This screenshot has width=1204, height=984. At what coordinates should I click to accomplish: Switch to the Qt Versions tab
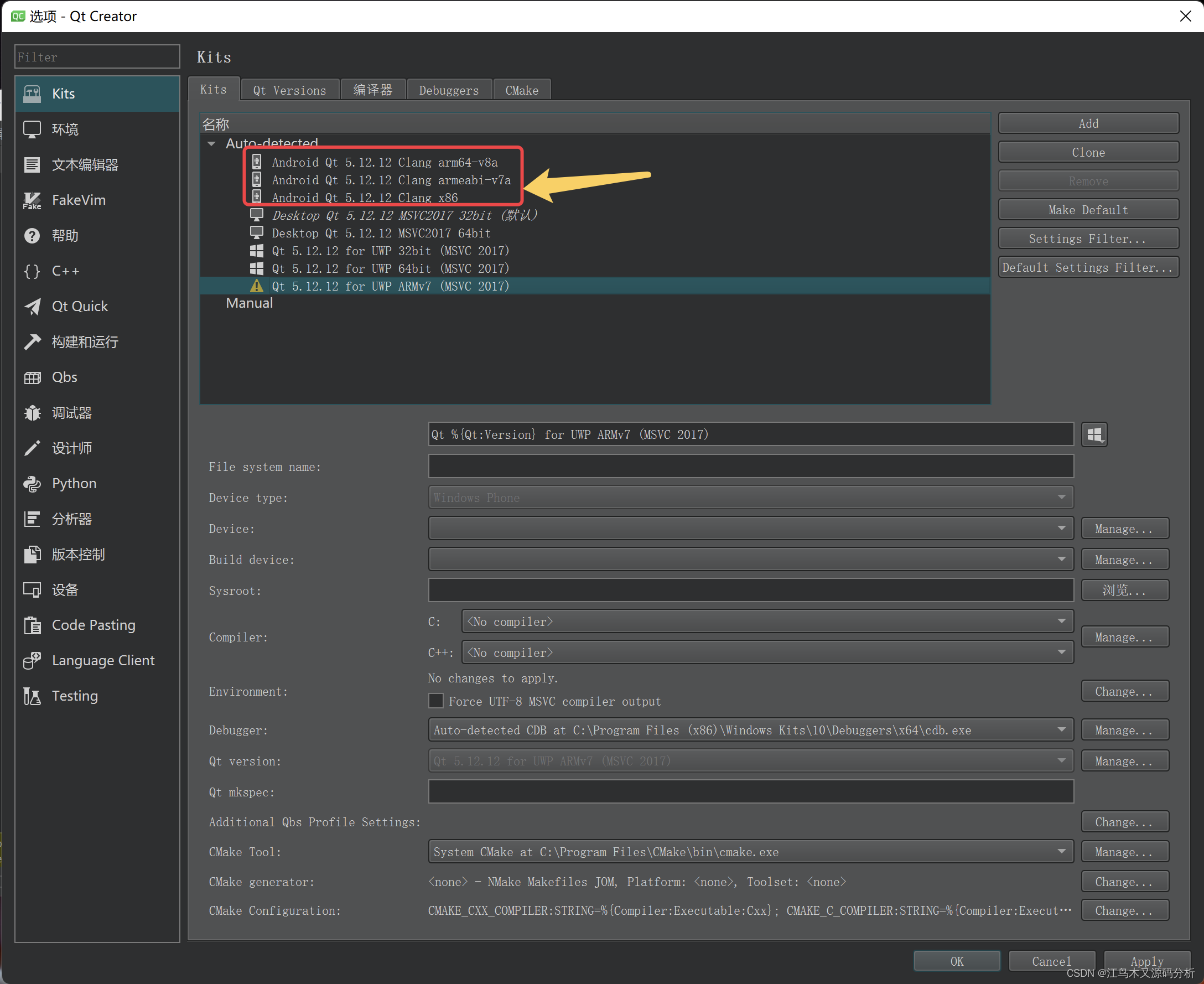tap(289, 90)
